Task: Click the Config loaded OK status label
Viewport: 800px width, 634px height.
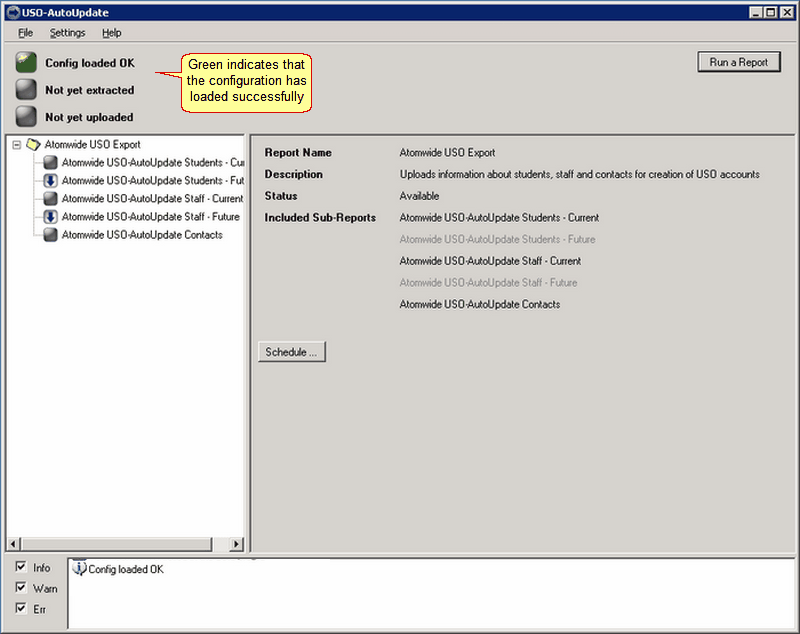Action: click(x=90, y=63)
